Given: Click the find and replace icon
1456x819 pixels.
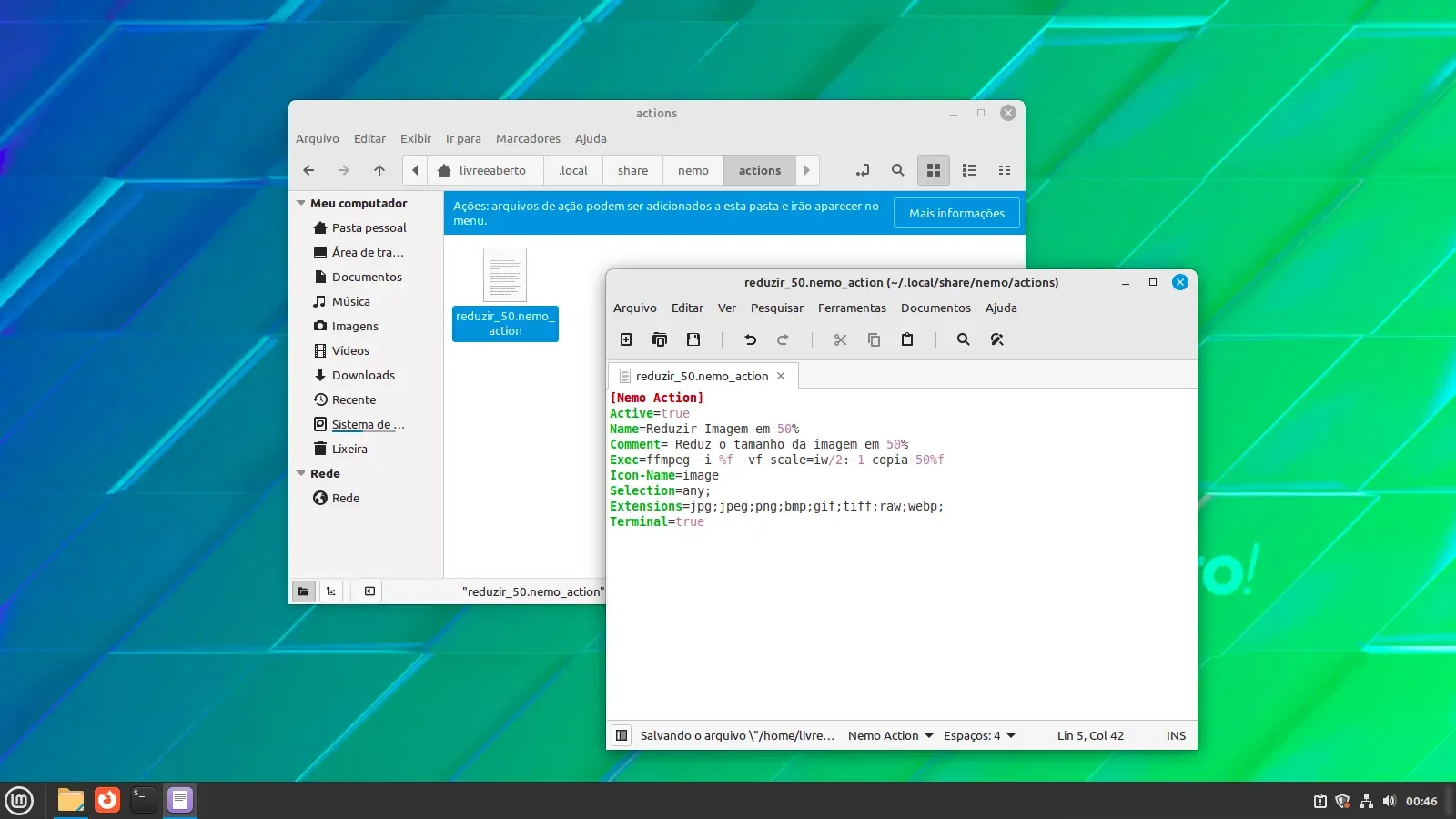Looking at the screenshot, I should click(x=997, y=339).
